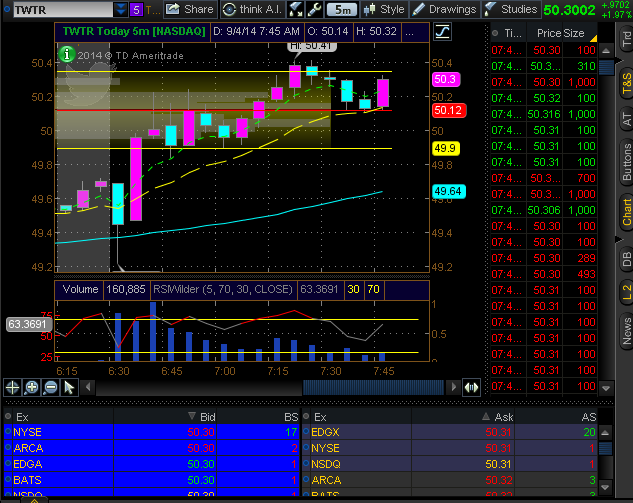Viewport: 633px width, 503px height.
Task: Click the 63.3691 RSI value bubble
Action: click(x=27, y=324)
